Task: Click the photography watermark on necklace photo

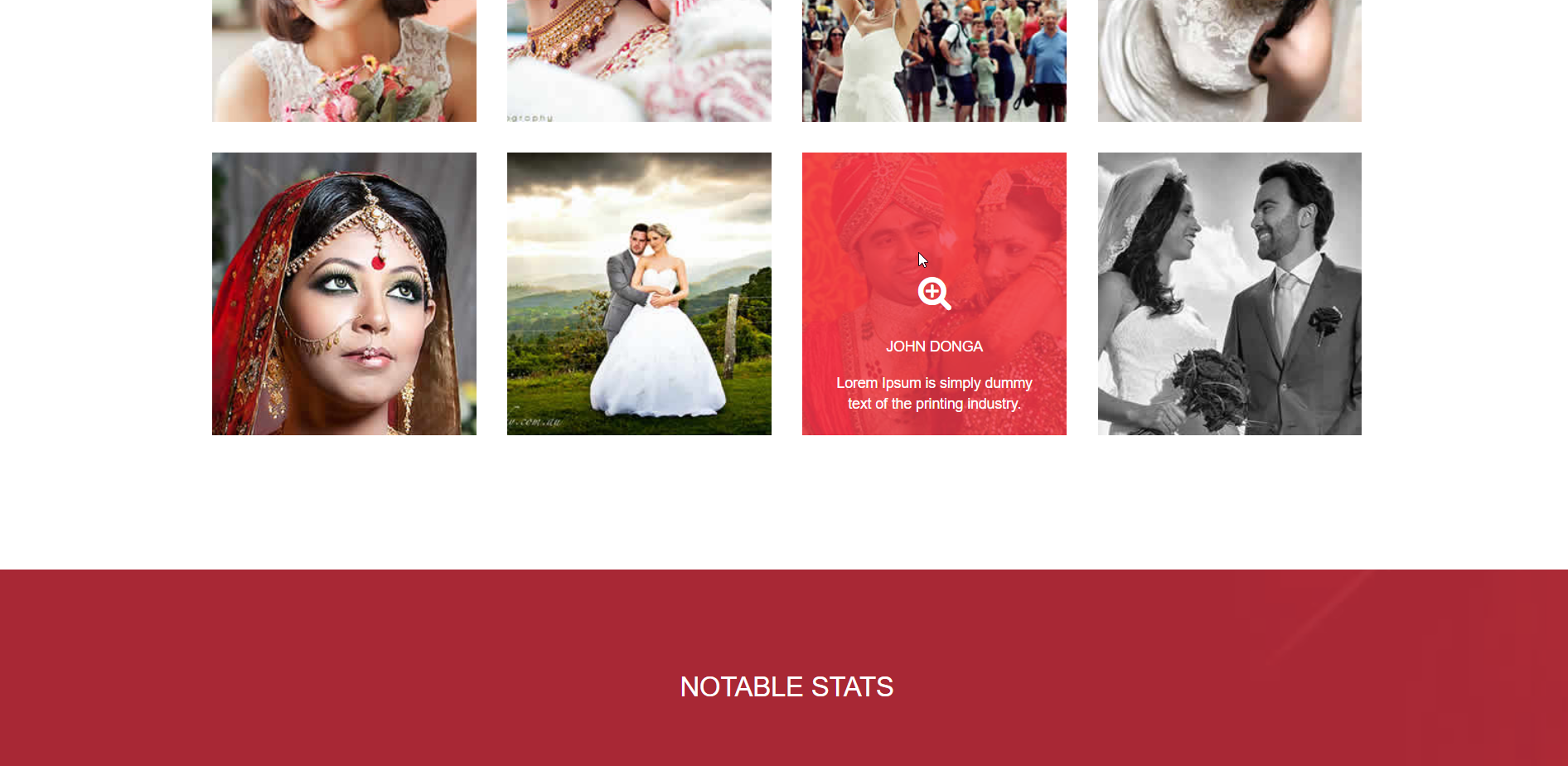Action: (530, 118)
